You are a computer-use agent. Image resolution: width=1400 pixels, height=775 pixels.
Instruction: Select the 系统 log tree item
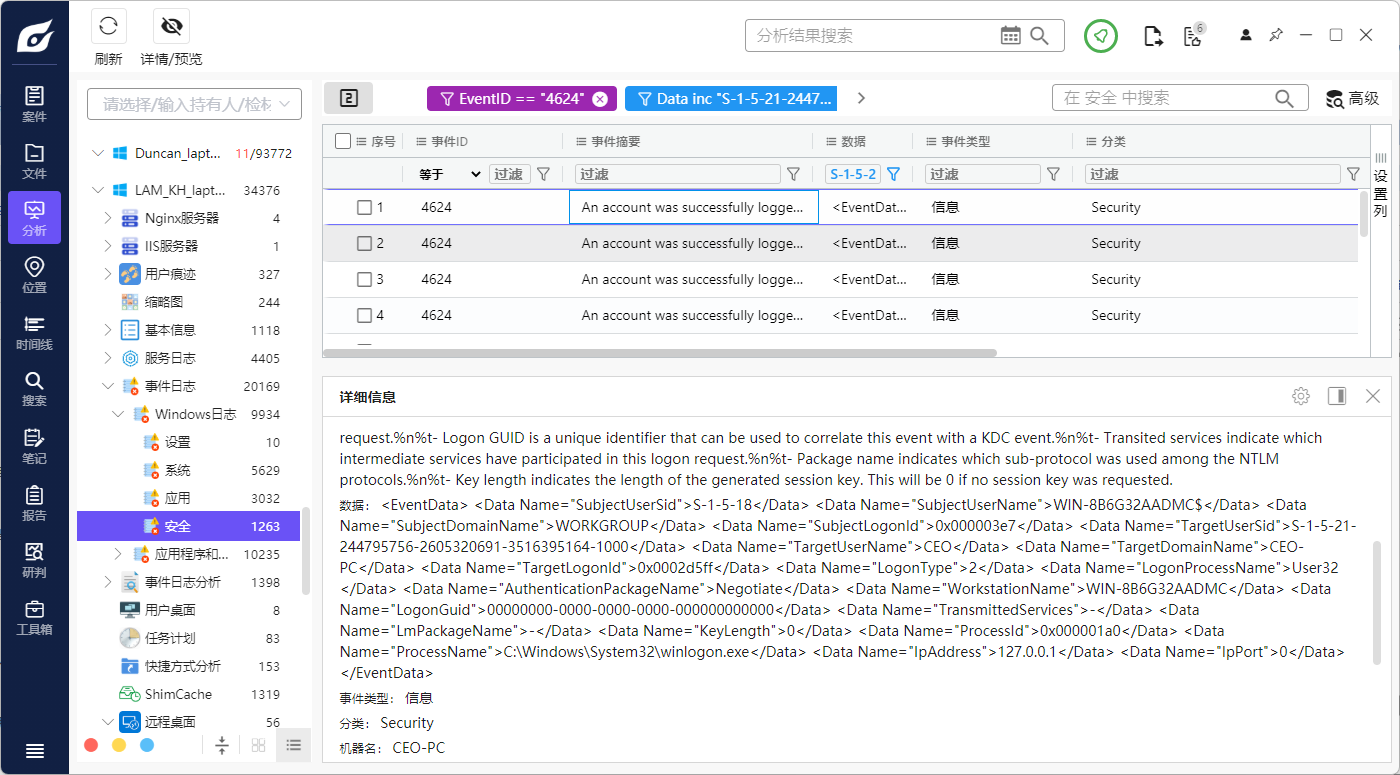(x=188, y=470)
